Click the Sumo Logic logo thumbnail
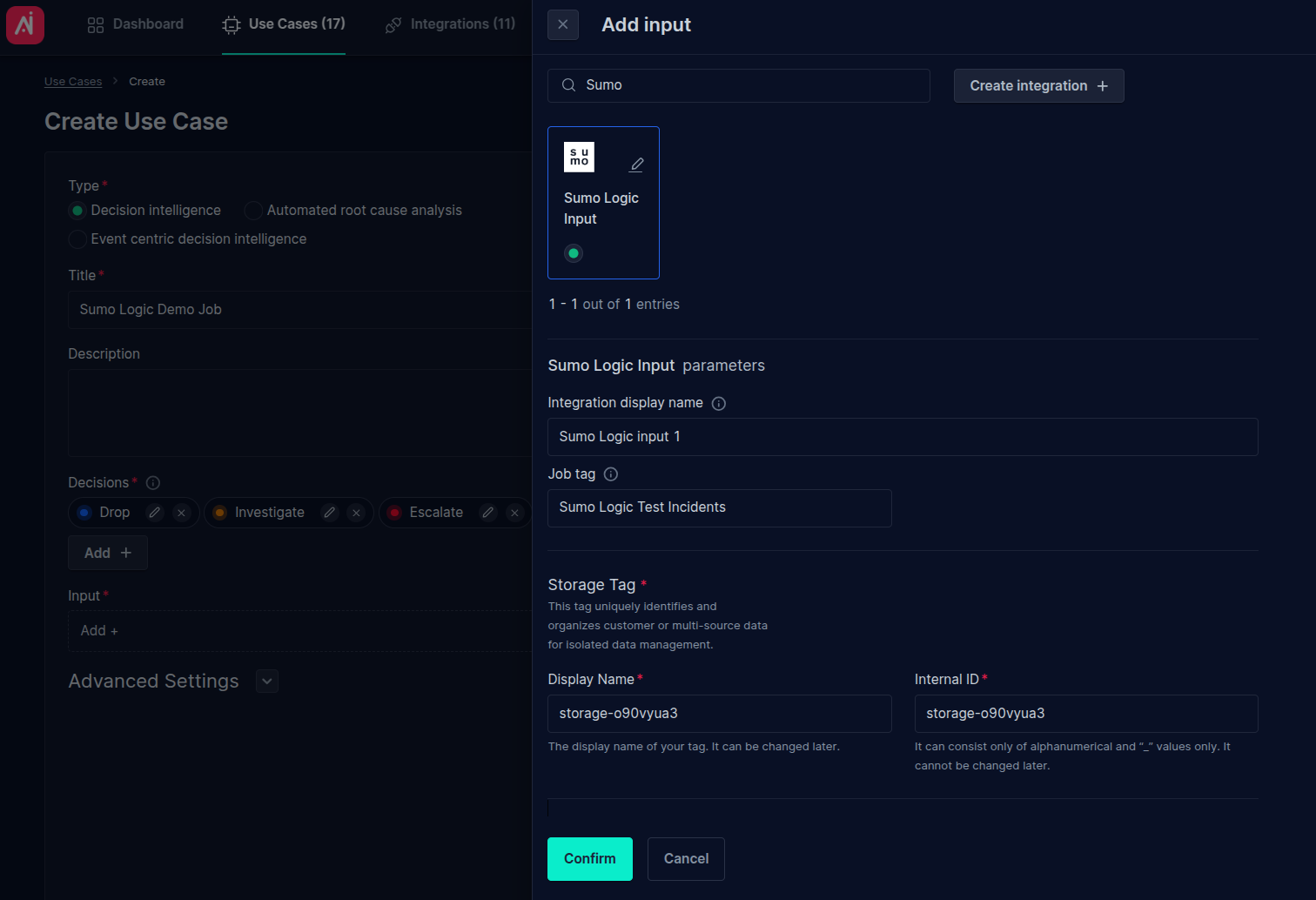Image resolution: width=1316 pixels, height=900 pixels. point(579,157)
